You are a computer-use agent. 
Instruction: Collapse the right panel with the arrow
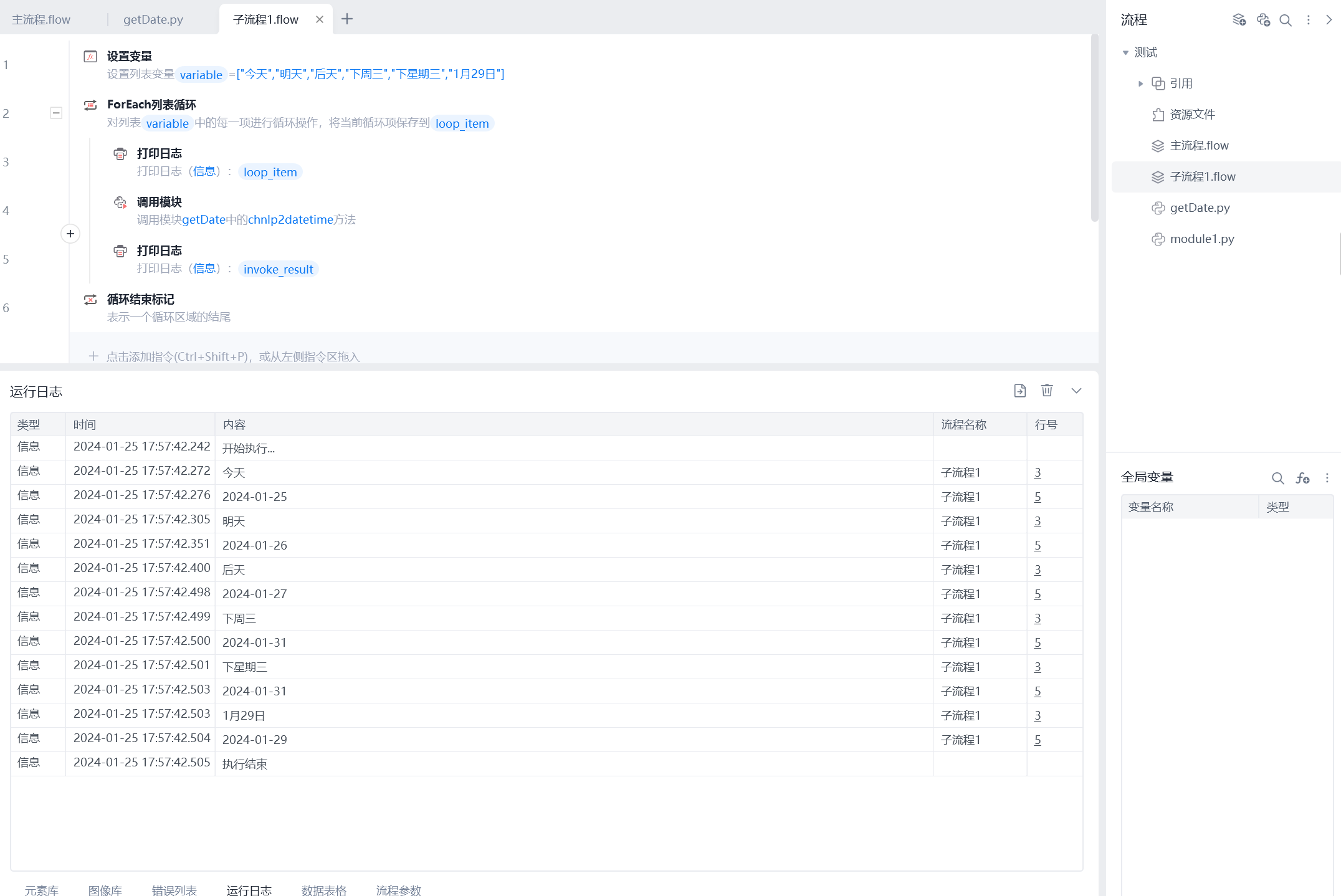pyautogui.click(x=1329, y=20)
